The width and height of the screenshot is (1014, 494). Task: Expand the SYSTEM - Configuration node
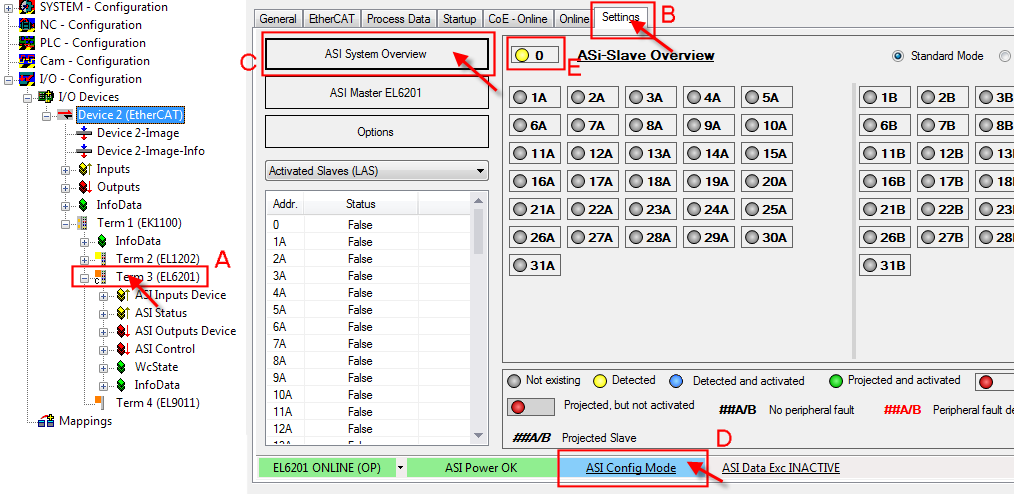[x=8, y=8]
